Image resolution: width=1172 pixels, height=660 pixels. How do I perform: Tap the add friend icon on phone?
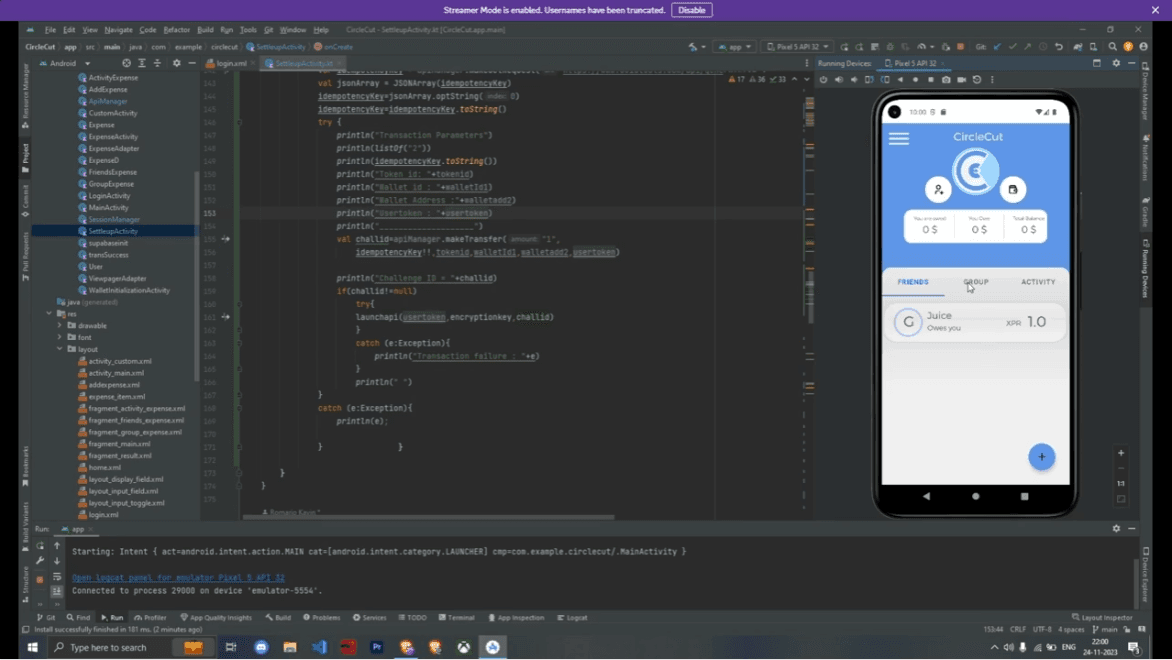pyautogui.click(x=938, y=190)
